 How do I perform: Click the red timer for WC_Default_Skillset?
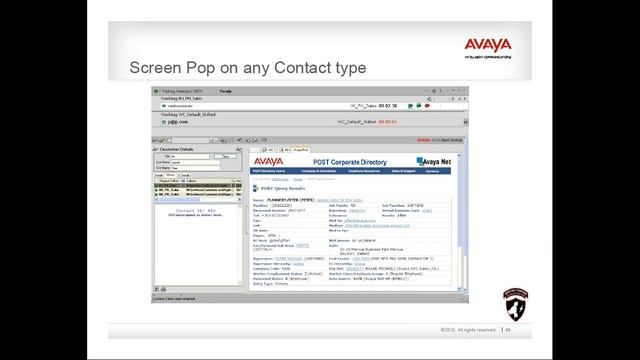point(387,122)
